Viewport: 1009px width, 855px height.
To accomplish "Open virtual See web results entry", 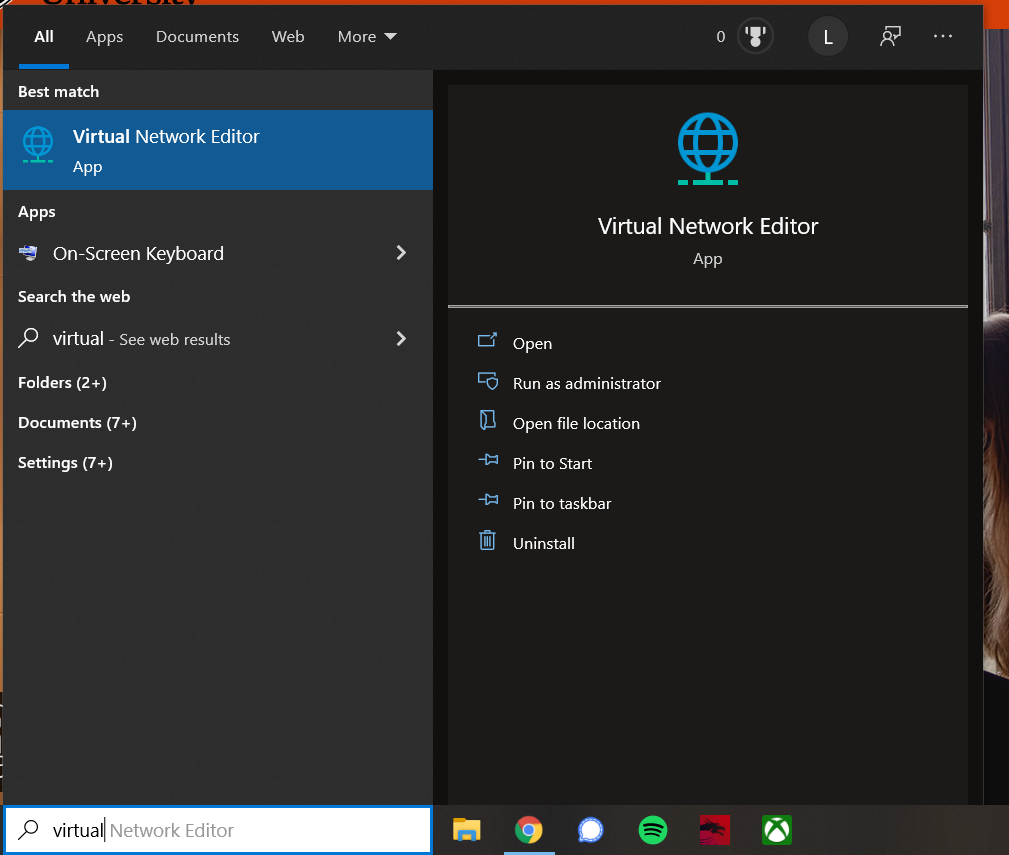I will 218,339.
